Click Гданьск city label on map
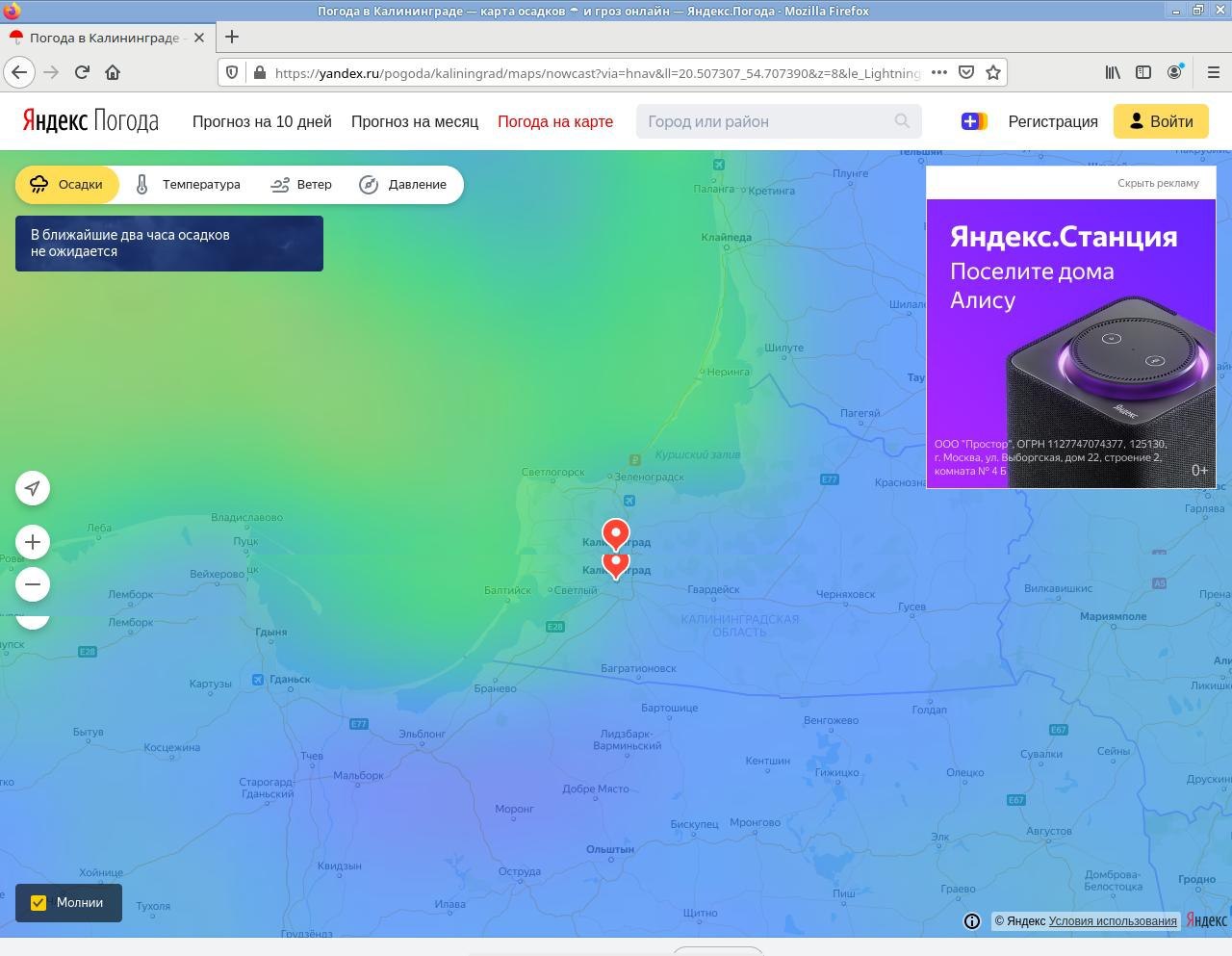This screenshot has width=1232, height=956. (x=290, y=679)
